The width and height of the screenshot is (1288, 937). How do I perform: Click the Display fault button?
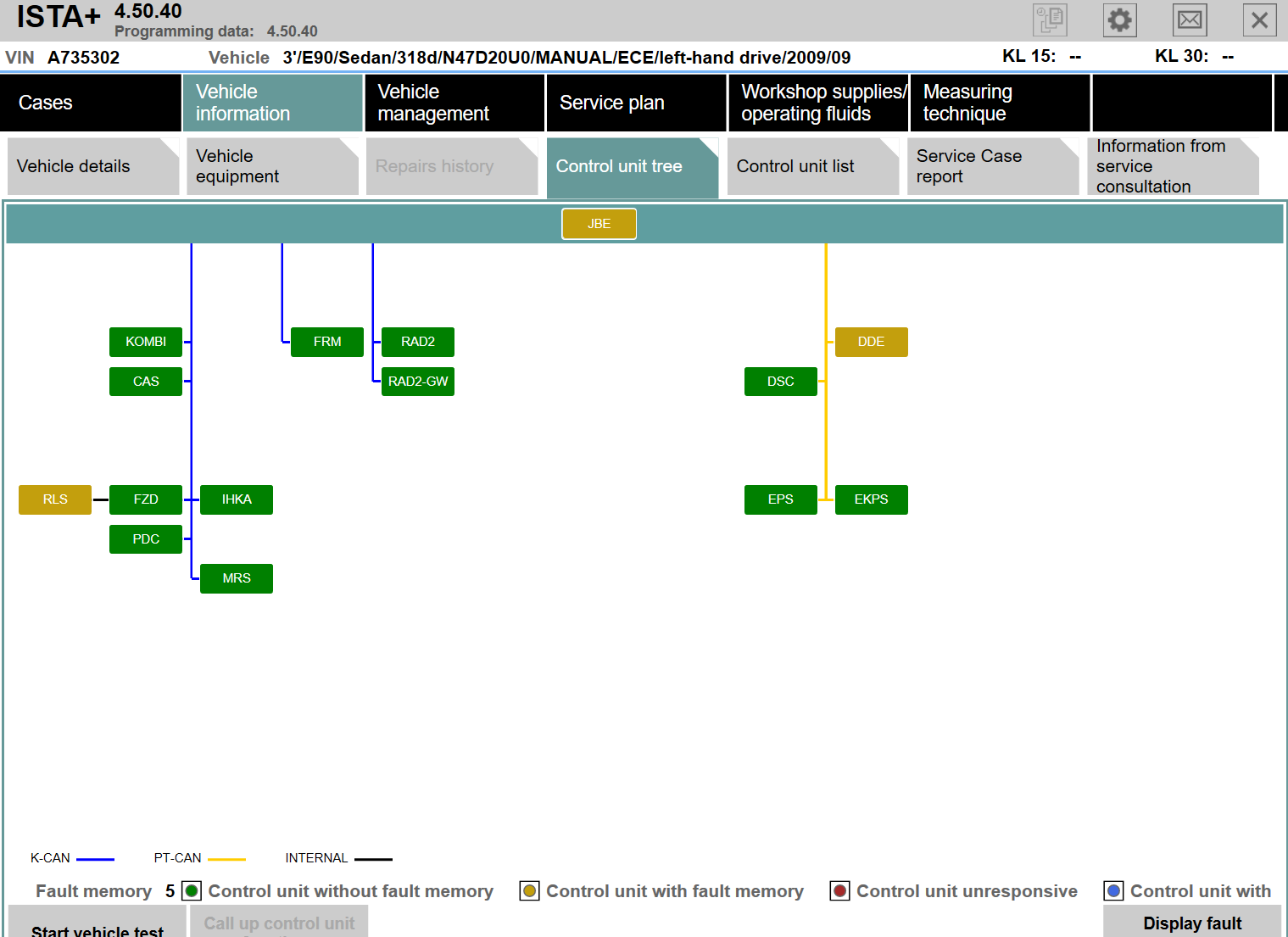(x=1191, y=923)
